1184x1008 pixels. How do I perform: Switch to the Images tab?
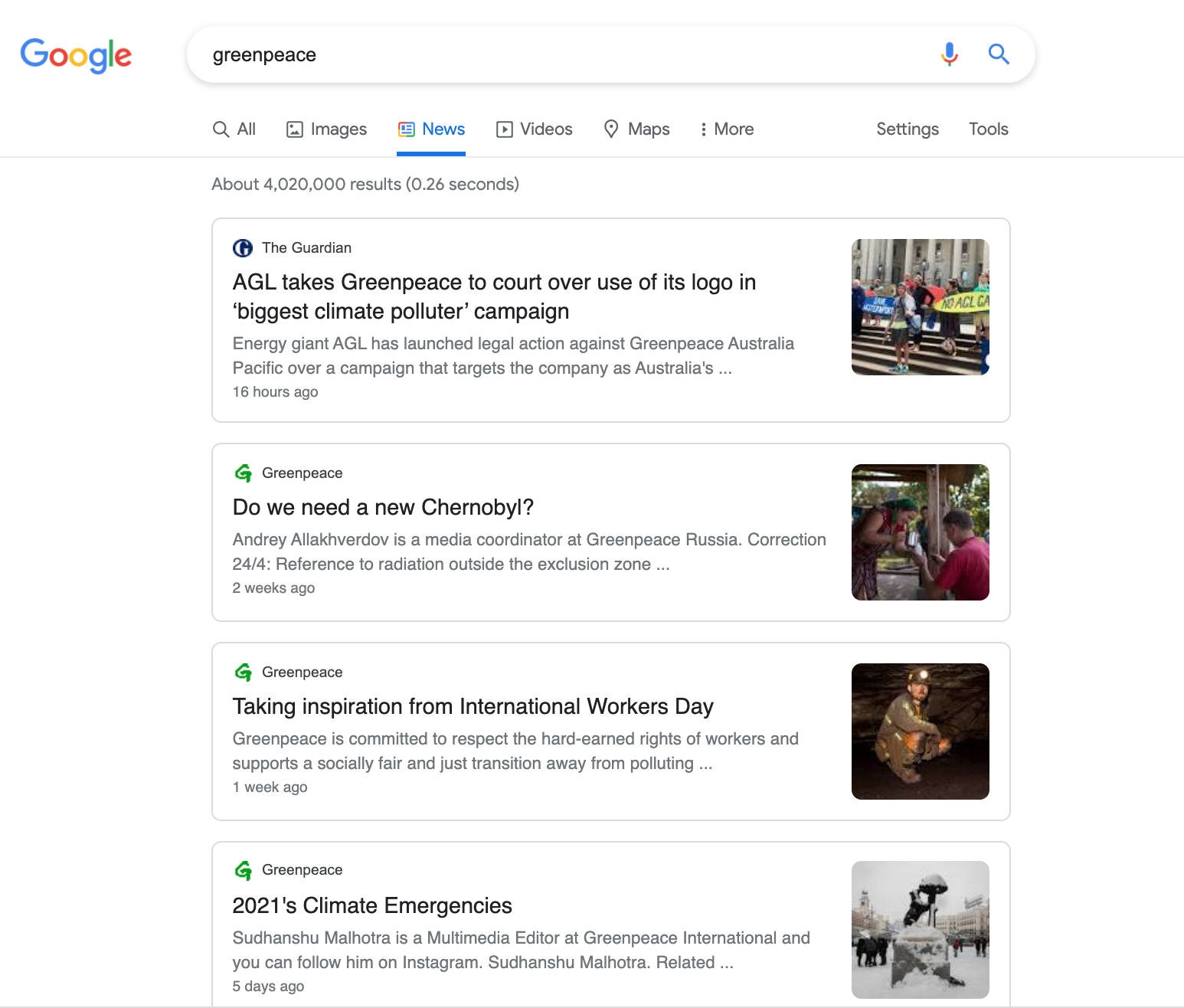point(325,129)
